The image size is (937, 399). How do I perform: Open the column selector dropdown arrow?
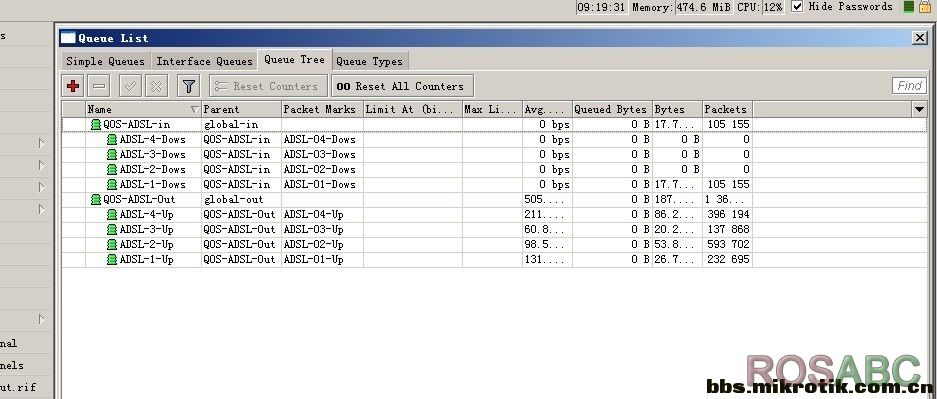[920, 109]
